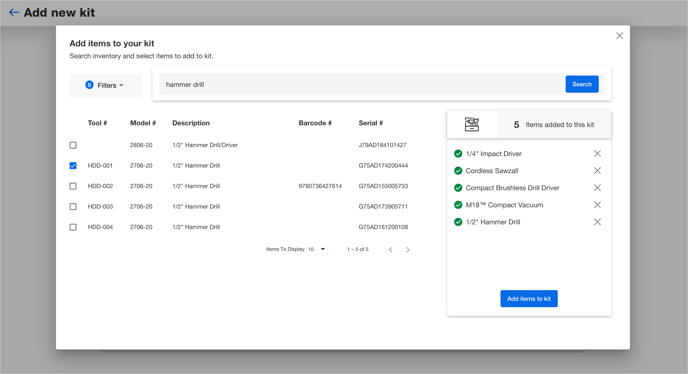This screenshot has width=688, height=374.
Task: Click green check next to 1/4" Impact Driver
Action: click(x=458, y=154)
